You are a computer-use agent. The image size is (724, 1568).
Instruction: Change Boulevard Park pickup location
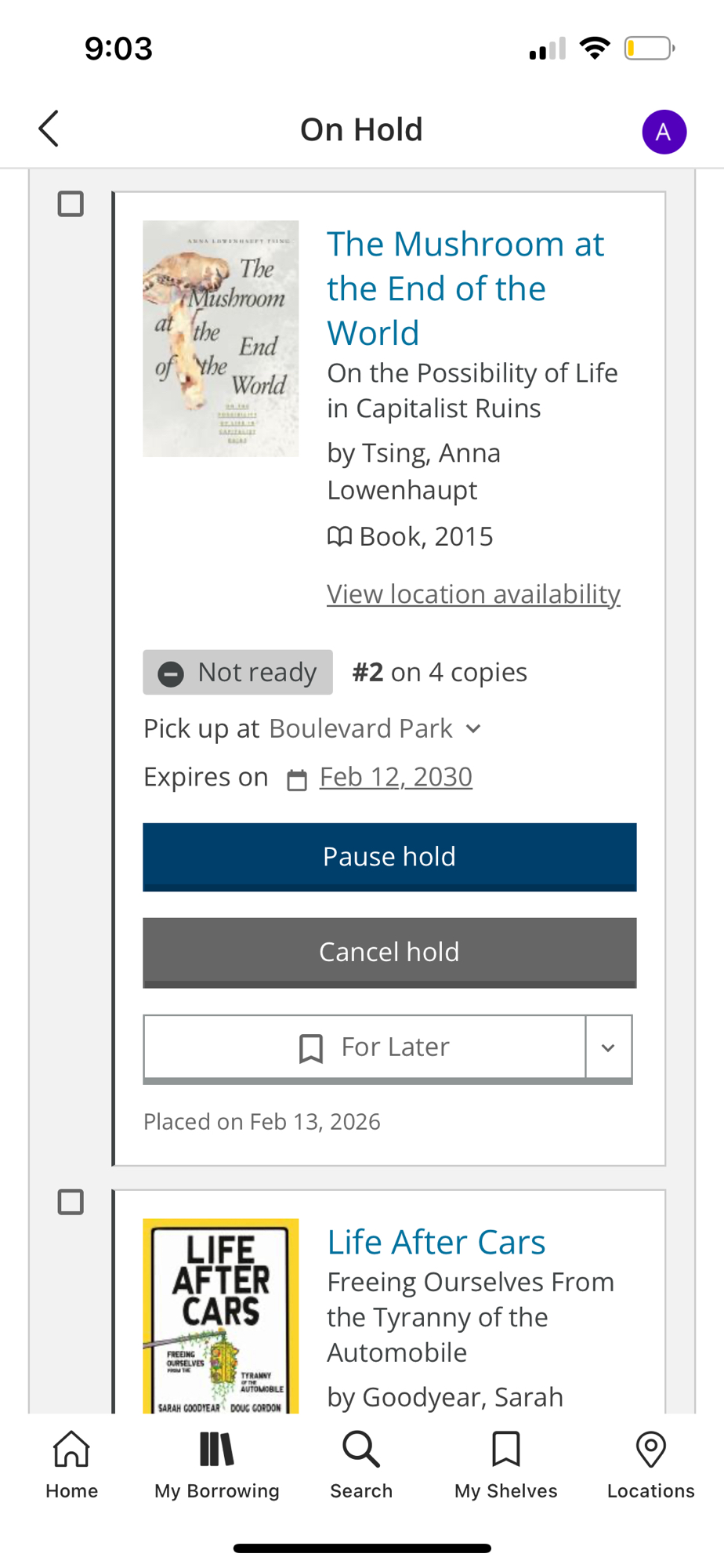click(x=375, y=729)
